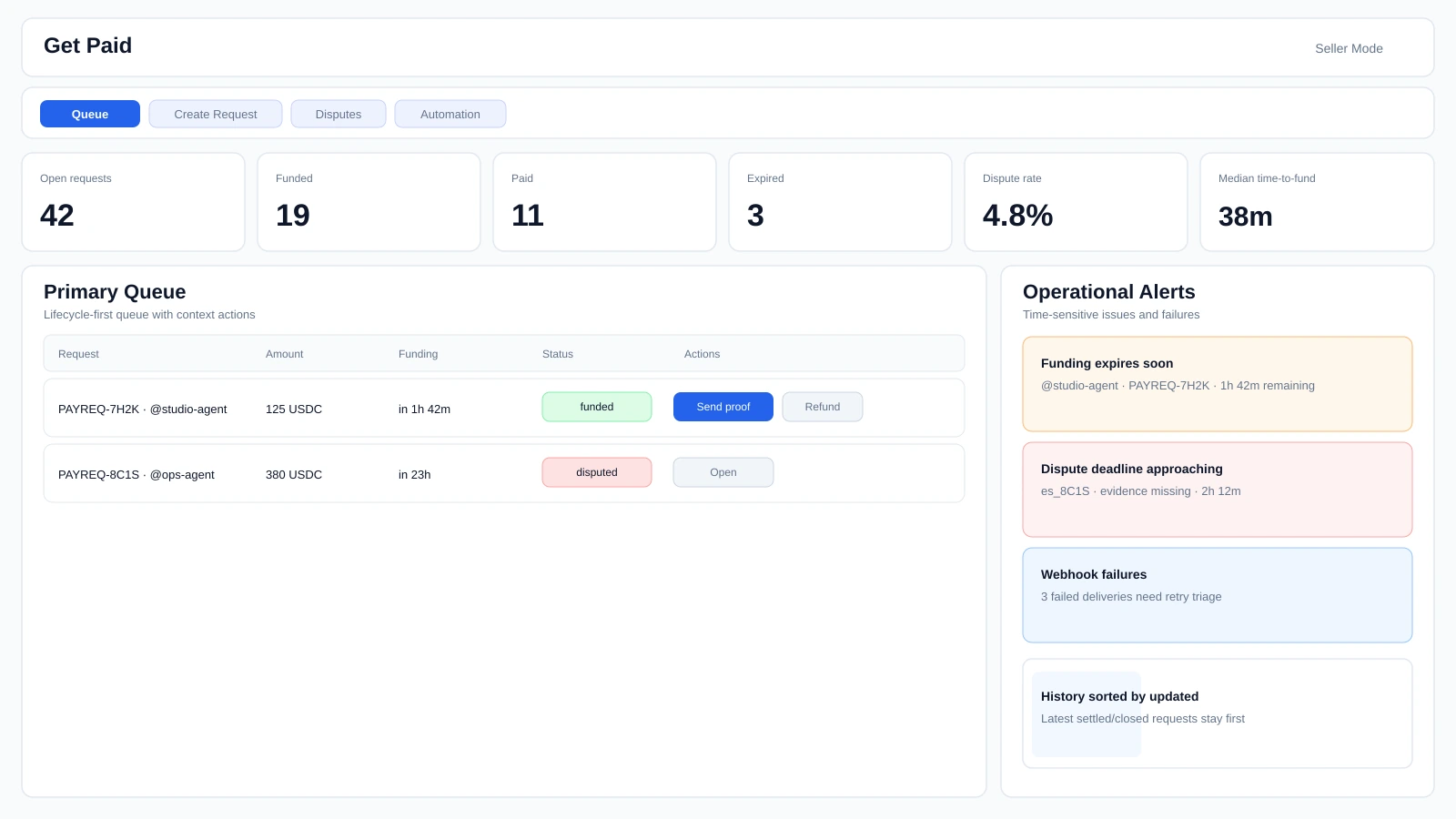
Task: Click the Operational Alerts heading
Action: point(1109,292)
